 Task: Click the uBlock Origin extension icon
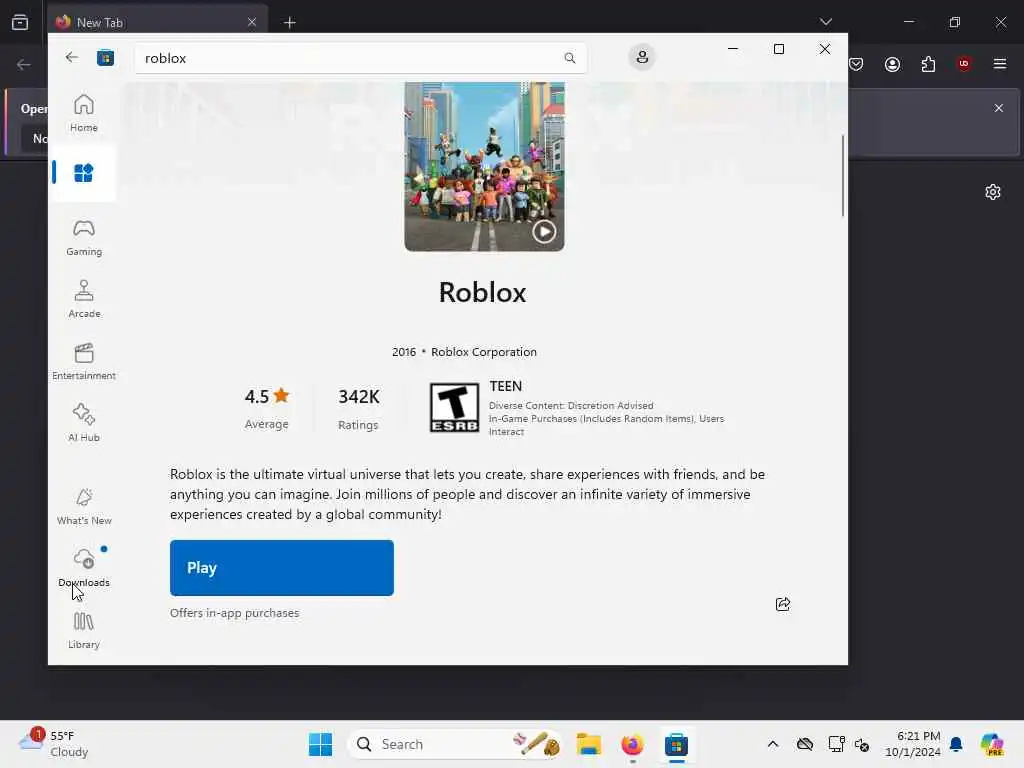[x=964, y=64]
